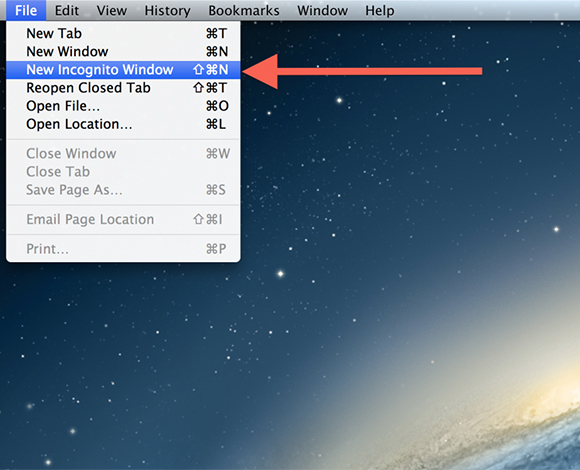Choose the Close Tab entry
The height and width of the screenshot is (470, 580).
(123, 171)
